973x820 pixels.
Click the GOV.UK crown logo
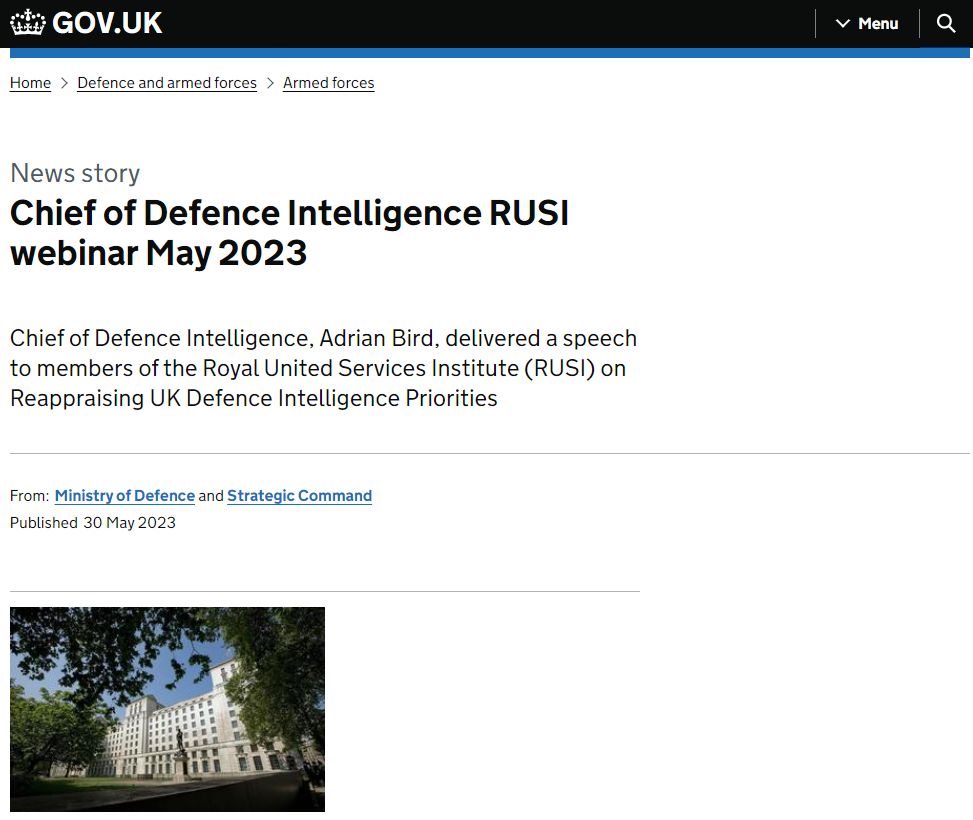[28, 23]
